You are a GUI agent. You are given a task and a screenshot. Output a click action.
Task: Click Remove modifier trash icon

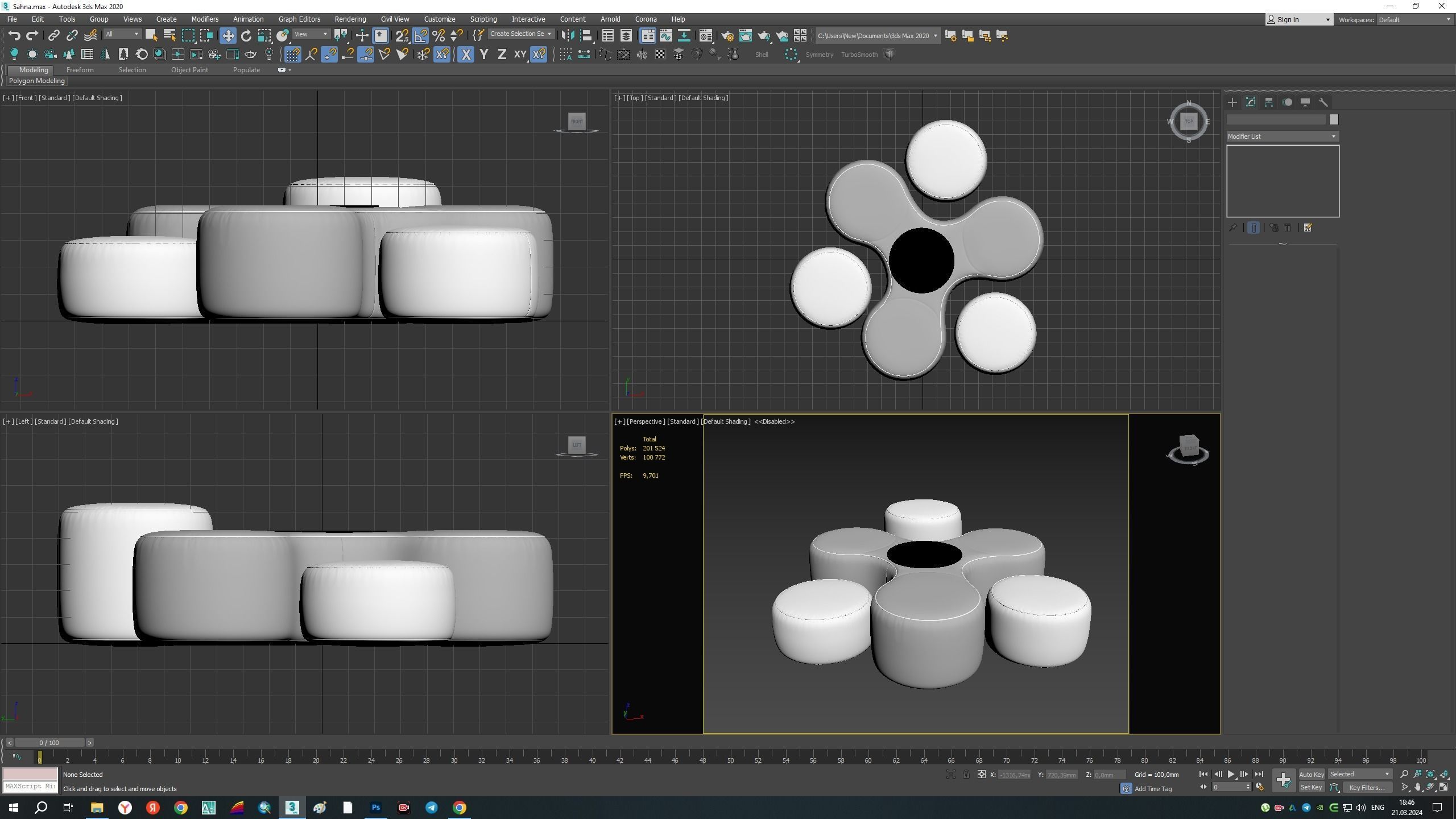point(1288,228)
